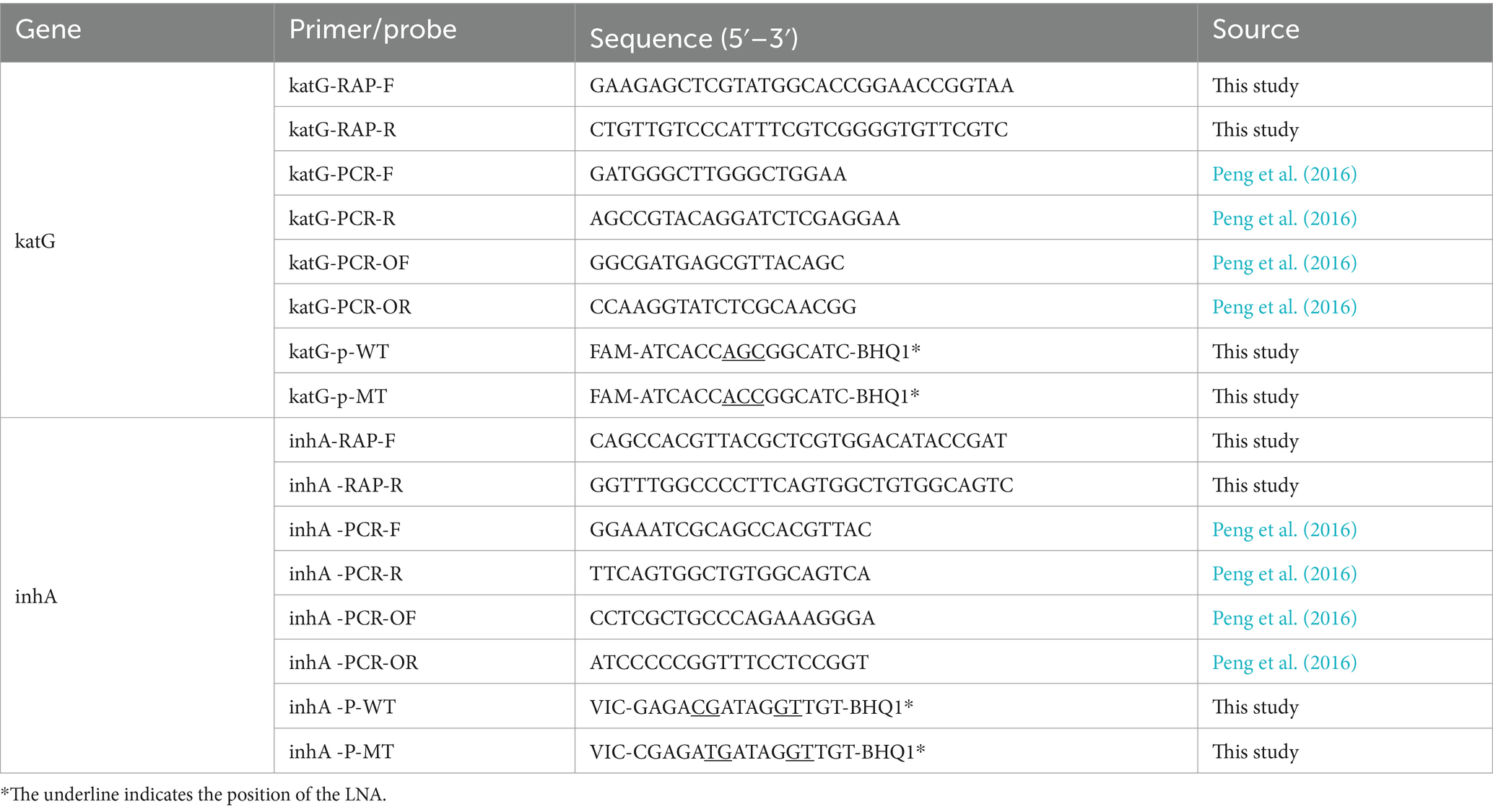
Task: Select the LNA underline footnote text
Action: (x=193, y=795)
